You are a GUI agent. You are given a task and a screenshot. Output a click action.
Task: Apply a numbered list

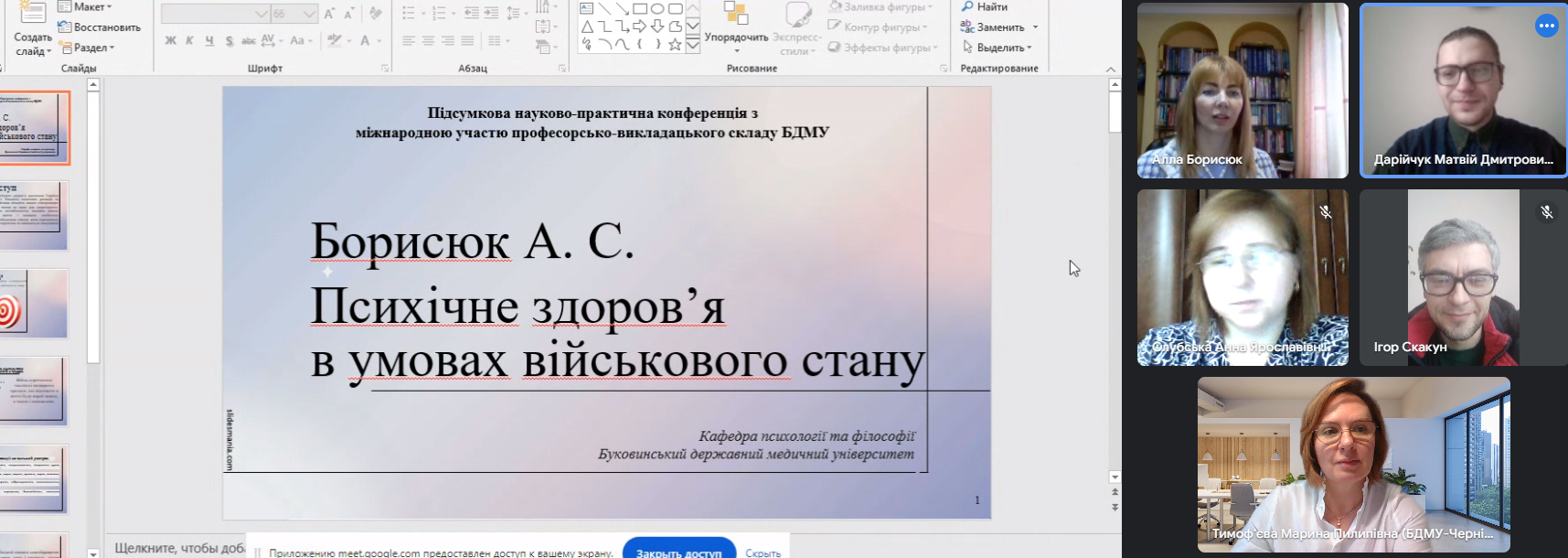[439, 14]
